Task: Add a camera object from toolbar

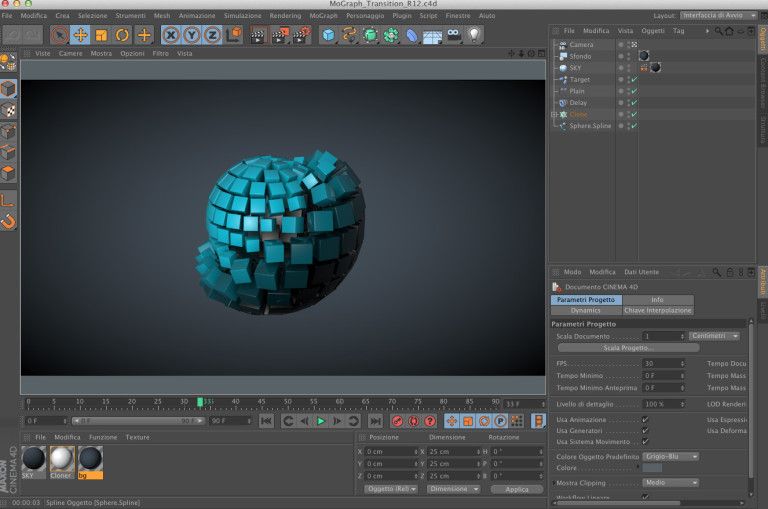Action: point(453,35)
